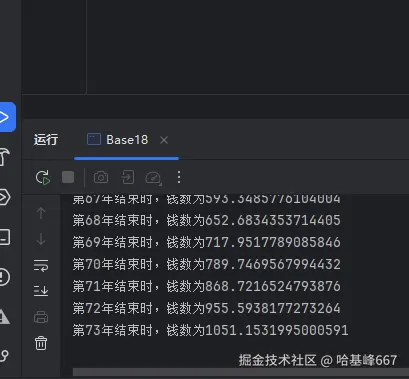Click the restore layout exit icon

pyautogui.click(x=128, y=177)
